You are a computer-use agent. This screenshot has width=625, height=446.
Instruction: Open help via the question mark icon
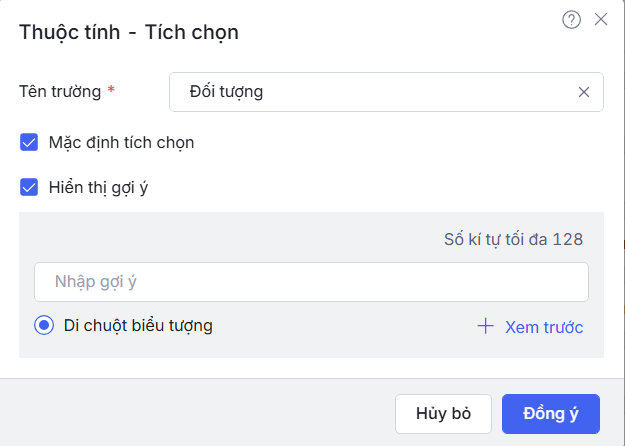point(572,19)
